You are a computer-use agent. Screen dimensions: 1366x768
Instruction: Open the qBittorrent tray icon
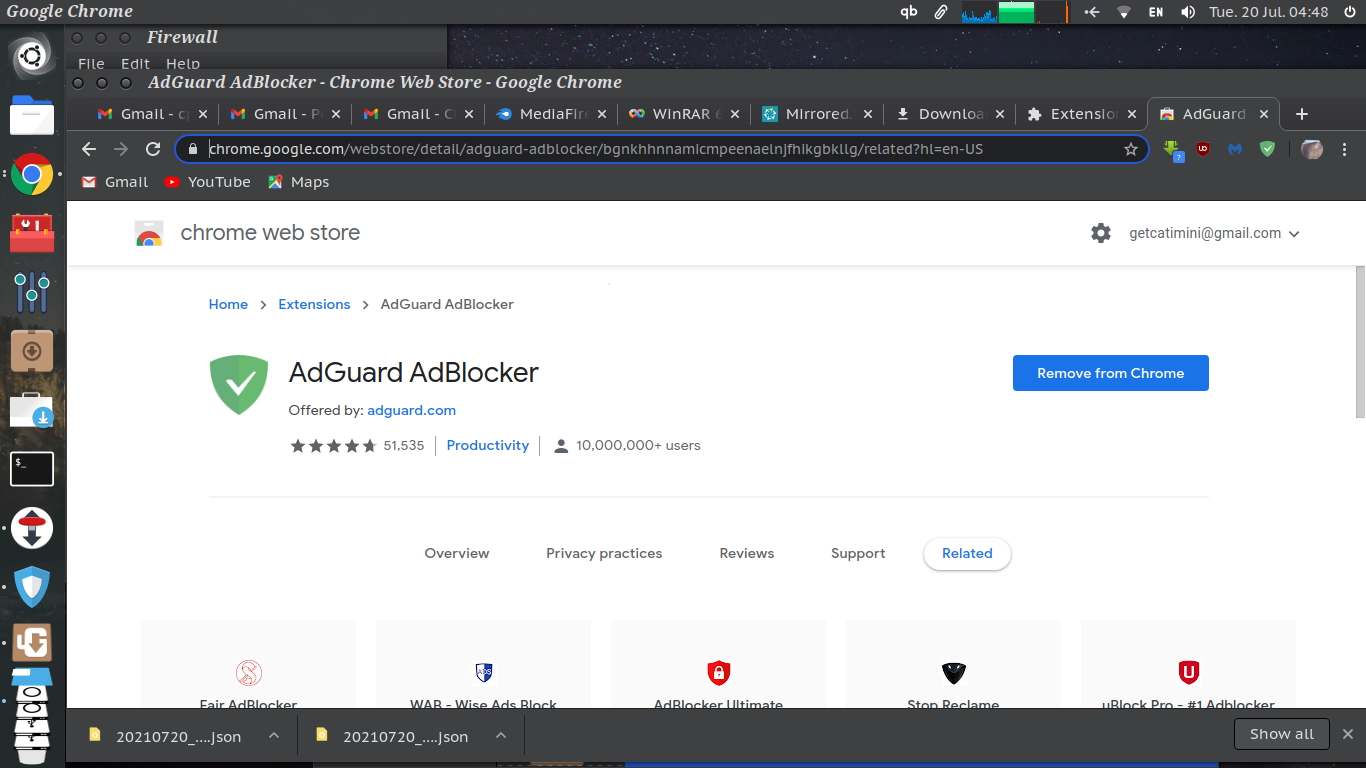coord(909,12)
